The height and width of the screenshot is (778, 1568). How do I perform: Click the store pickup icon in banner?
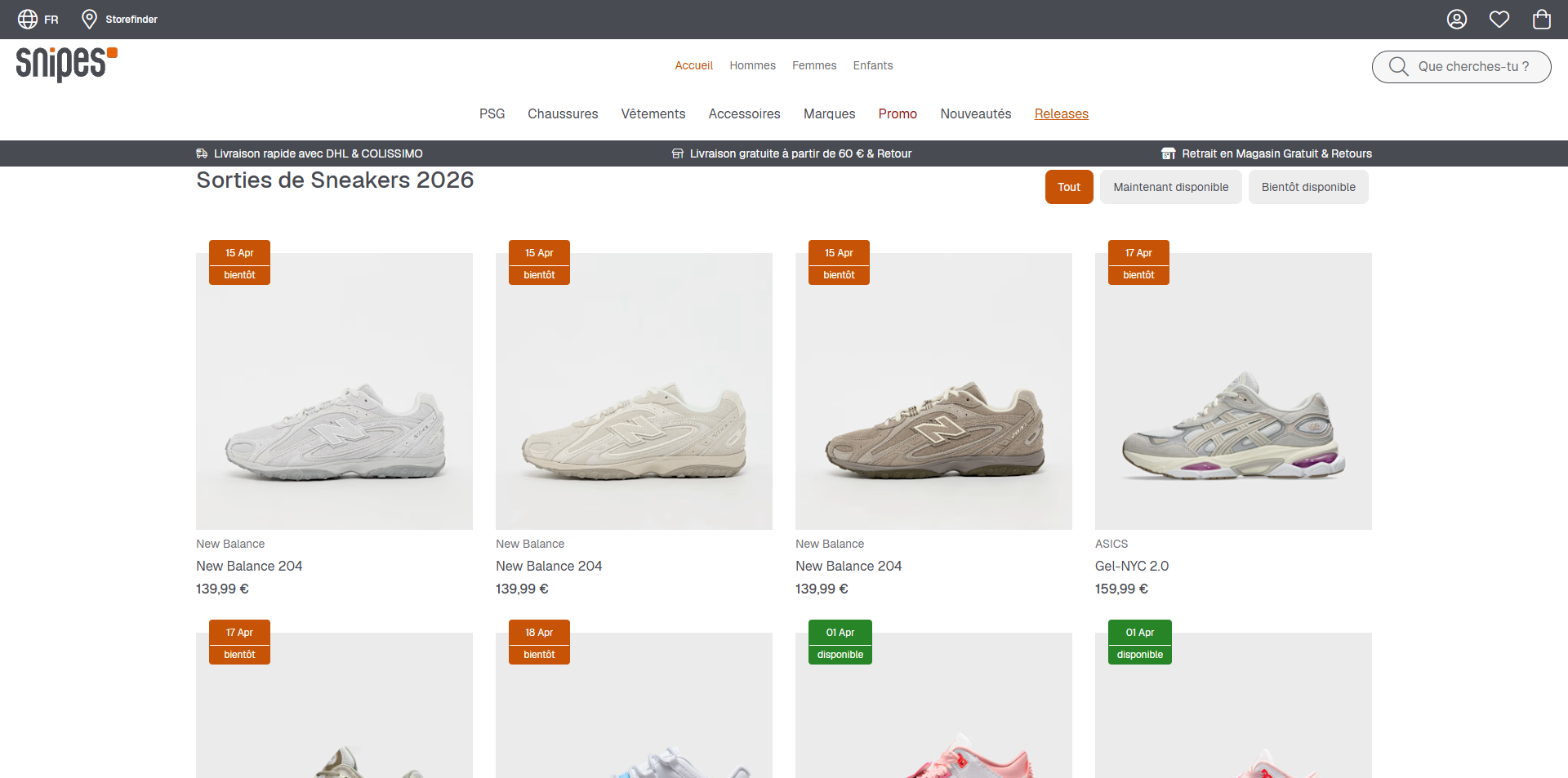[x=1169, y=153]
